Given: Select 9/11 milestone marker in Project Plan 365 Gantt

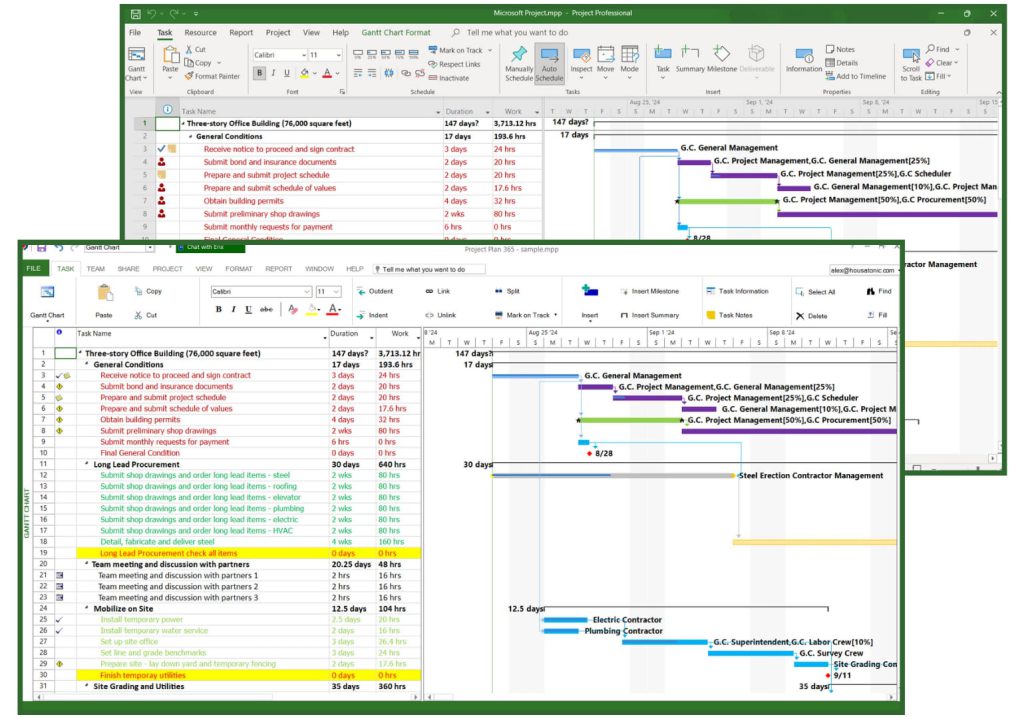Looking at the screenshot, I should (x=828, y=675).
